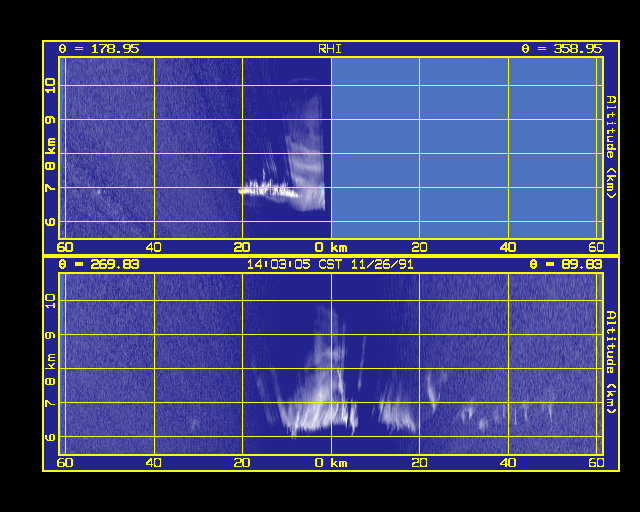This screenshot has height=512, width=640.
Task: Click lower panel's "40" range tick on the 89.83 side
Action: point(508,463)
